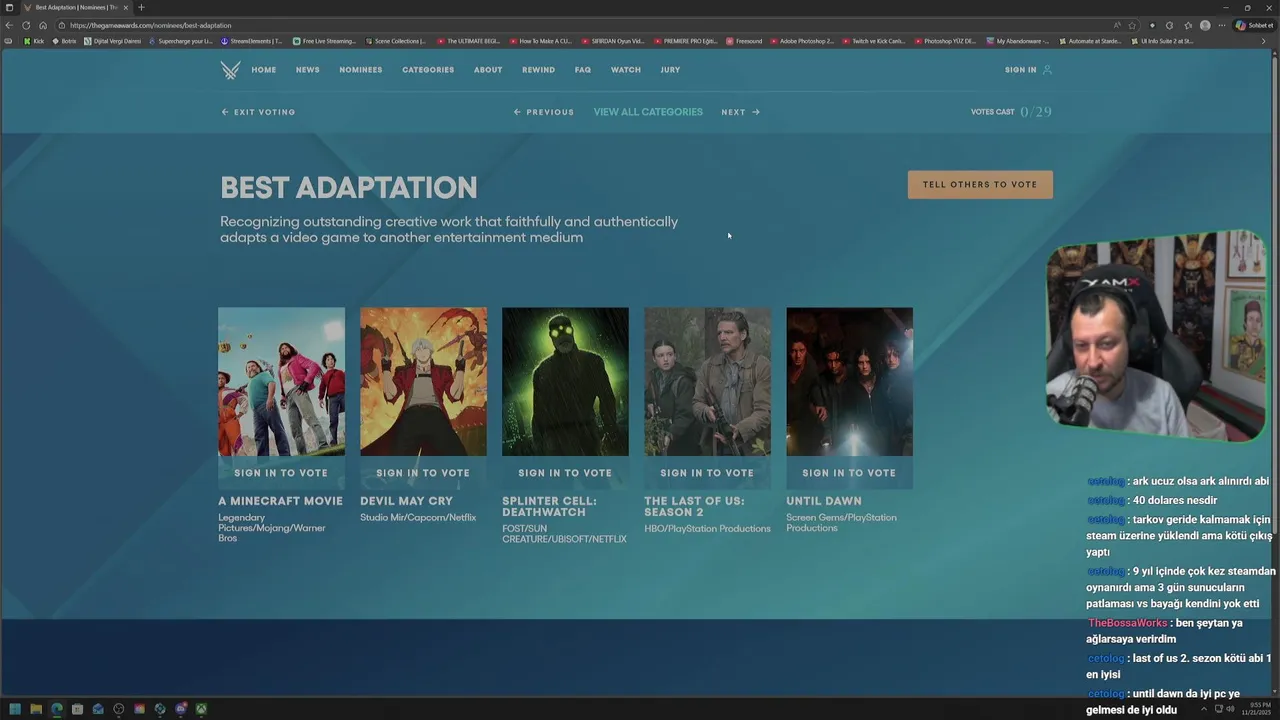Viewport: 1280px width, 720px height.
Task: Click Microsoft Edge taskbar icon
Action: coord(57,709)
